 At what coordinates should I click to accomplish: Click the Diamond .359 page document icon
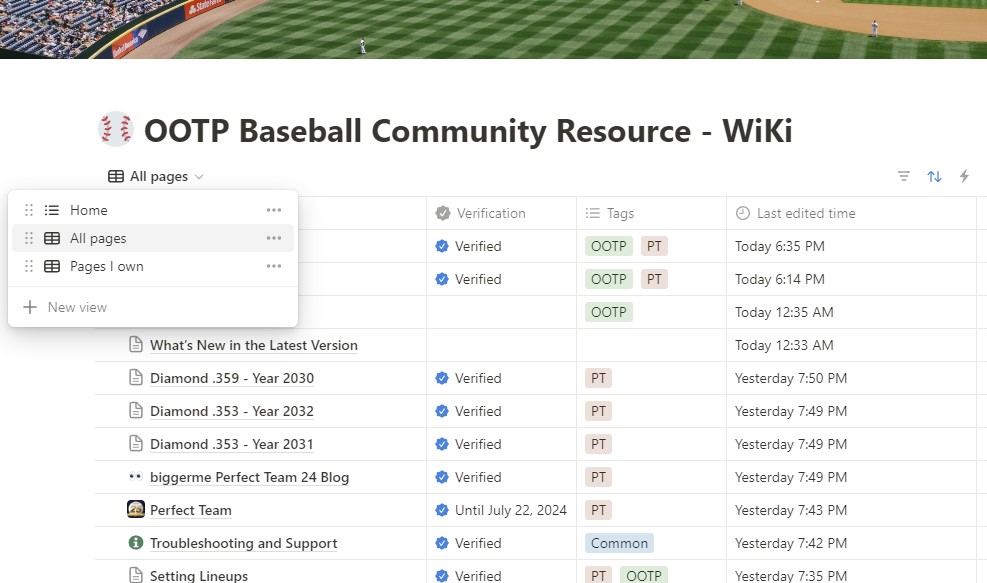(x=135, y=378)
